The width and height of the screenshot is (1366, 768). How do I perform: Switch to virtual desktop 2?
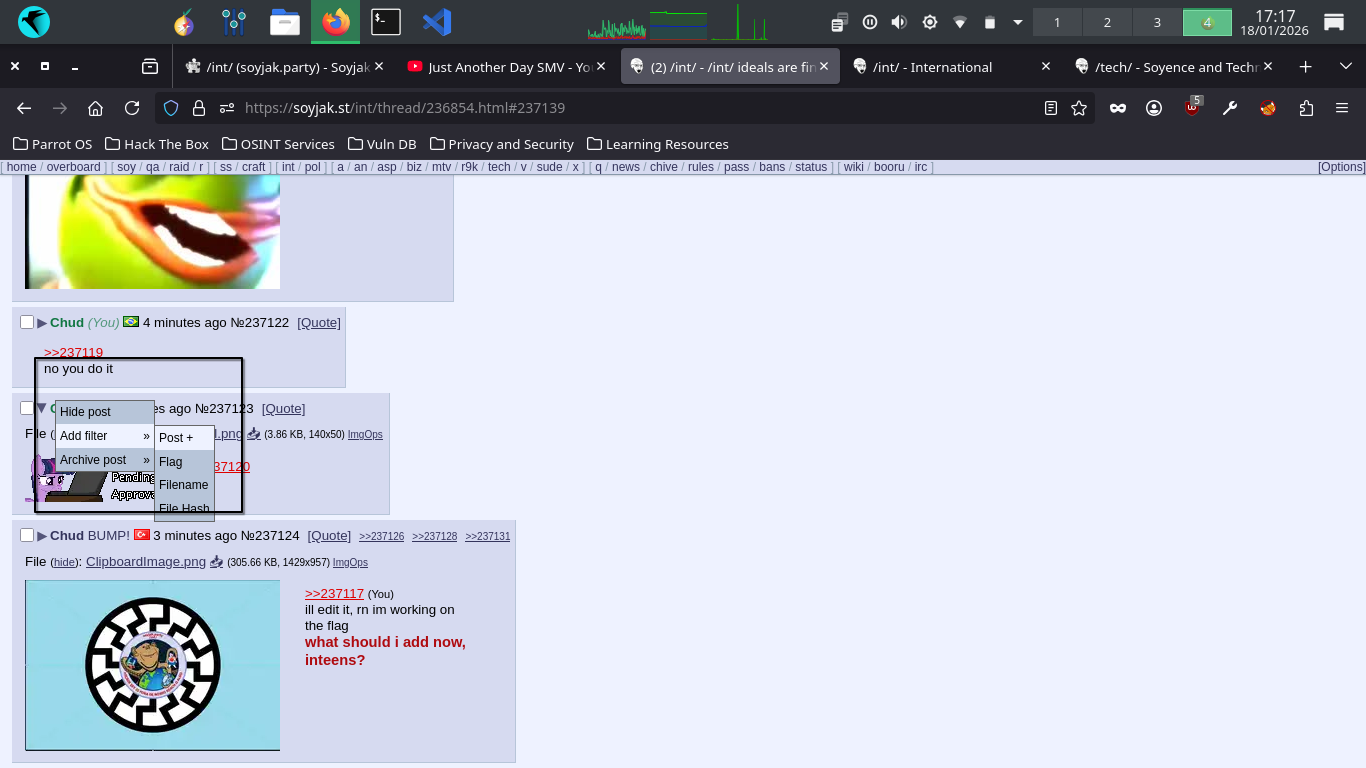(1107, 22)
